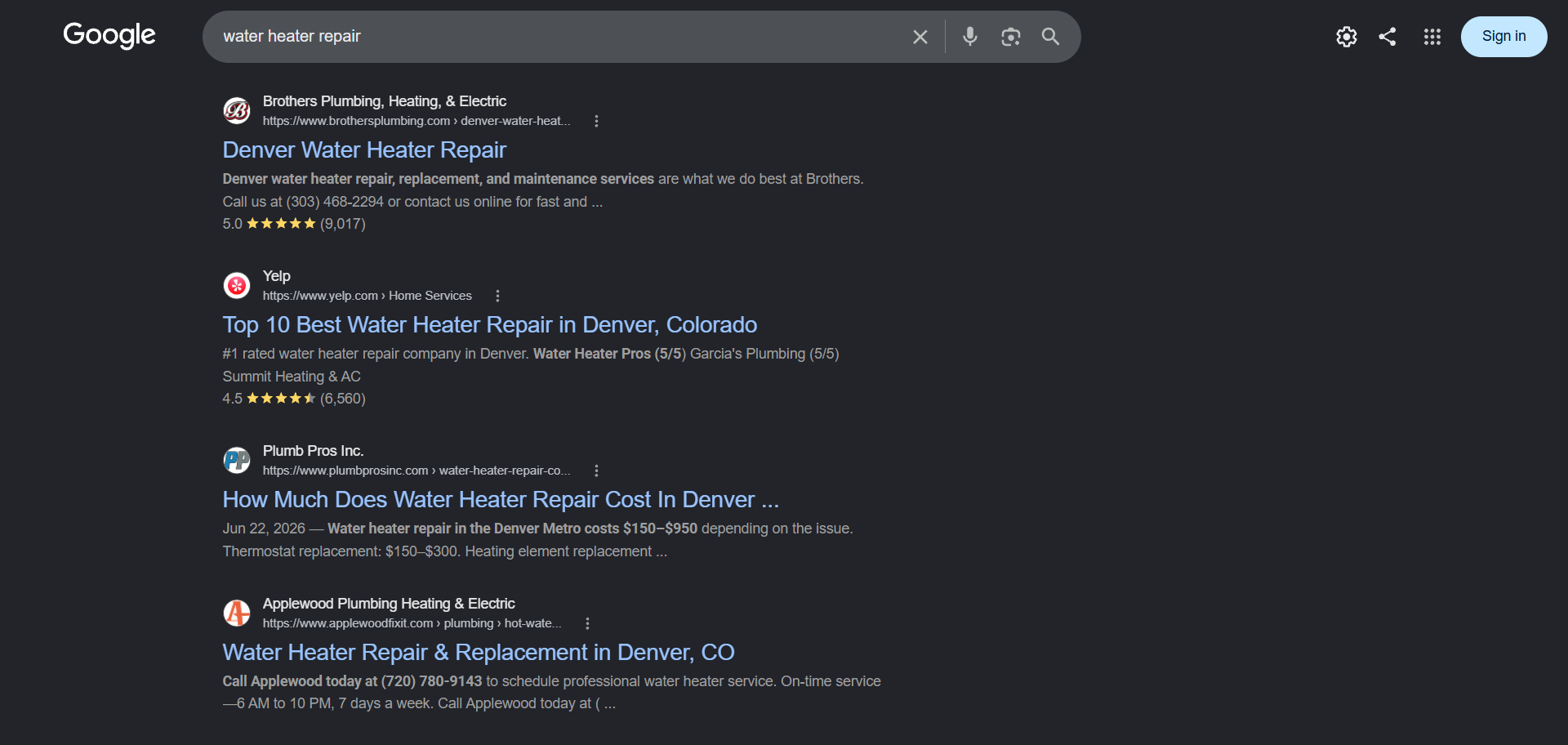This screenshot has width=1568, height=745.
Task: Click the plumbprosinc.com URL breadcrumb
Action: click(x=416, y=471)
